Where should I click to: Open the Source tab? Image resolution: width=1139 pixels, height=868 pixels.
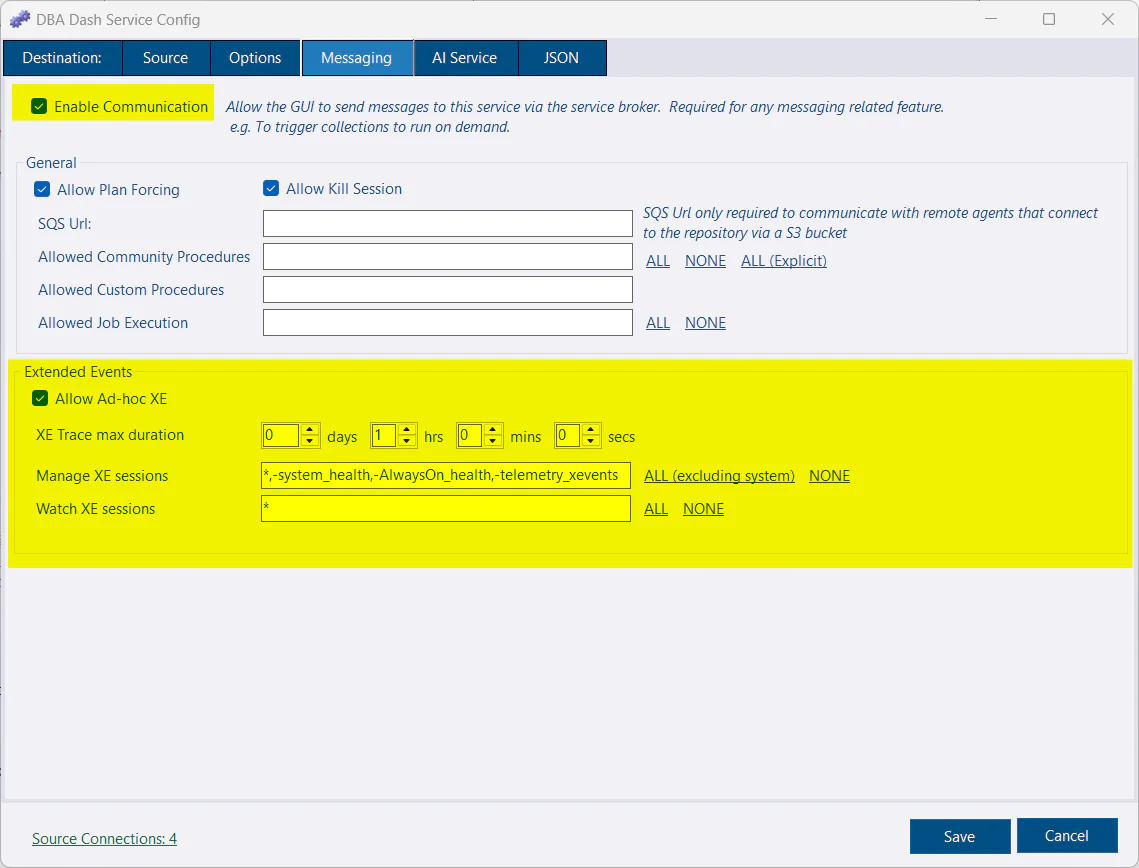click(x=166, y=58)
